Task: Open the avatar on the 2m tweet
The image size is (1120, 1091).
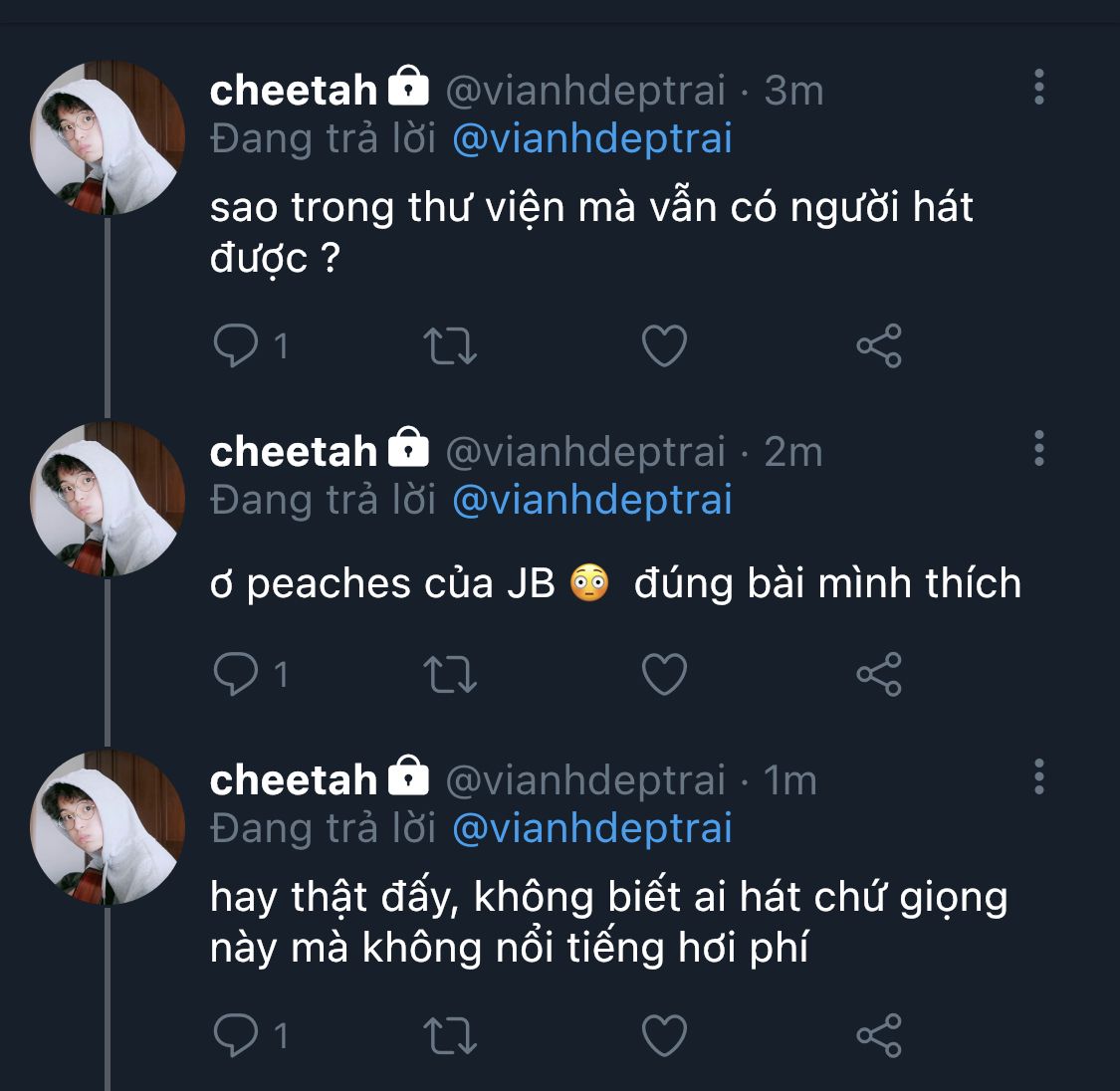Action: [x=108, y=500]
